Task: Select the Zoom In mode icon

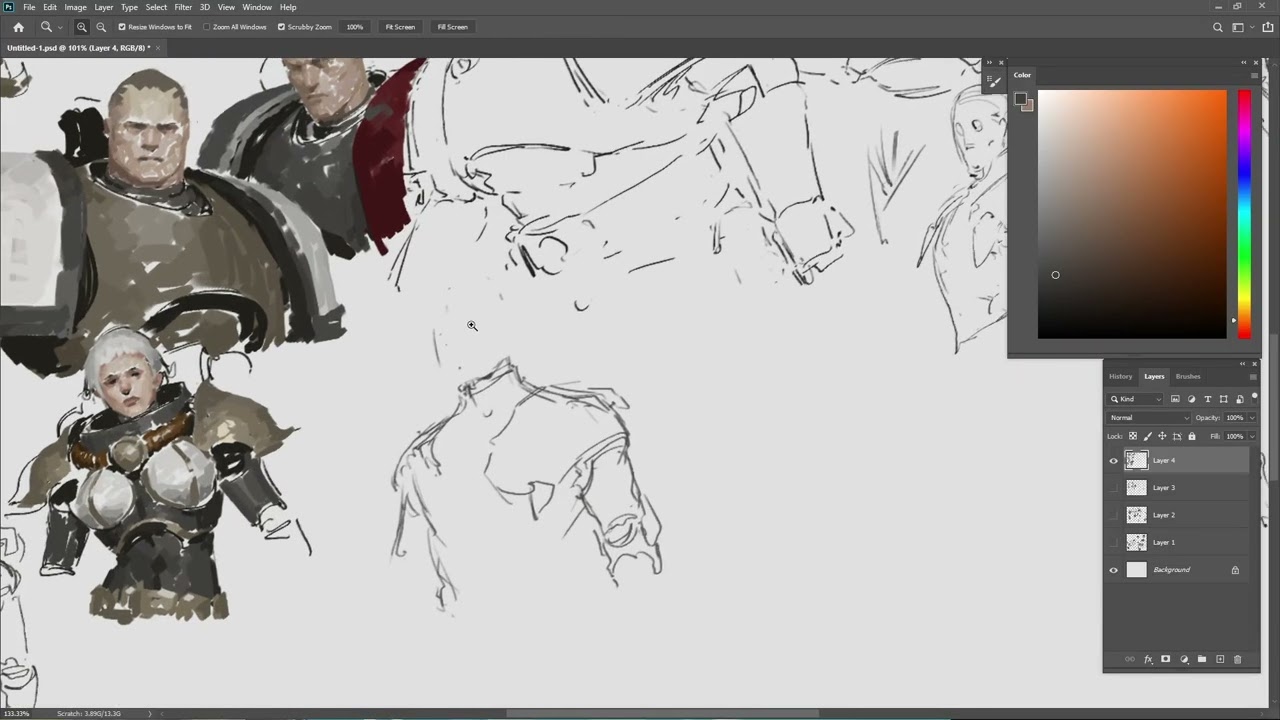Action: pyautogui.click(x=82, y=27)
